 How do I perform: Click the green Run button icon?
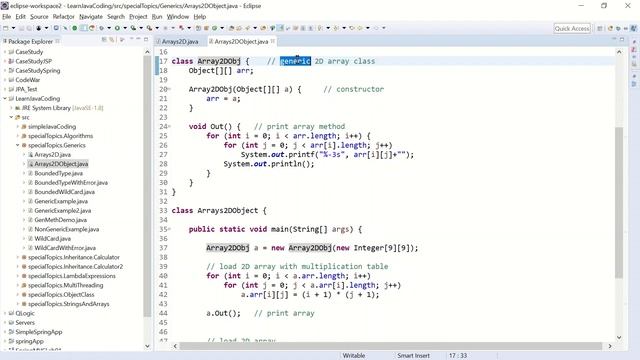point(117,28)
